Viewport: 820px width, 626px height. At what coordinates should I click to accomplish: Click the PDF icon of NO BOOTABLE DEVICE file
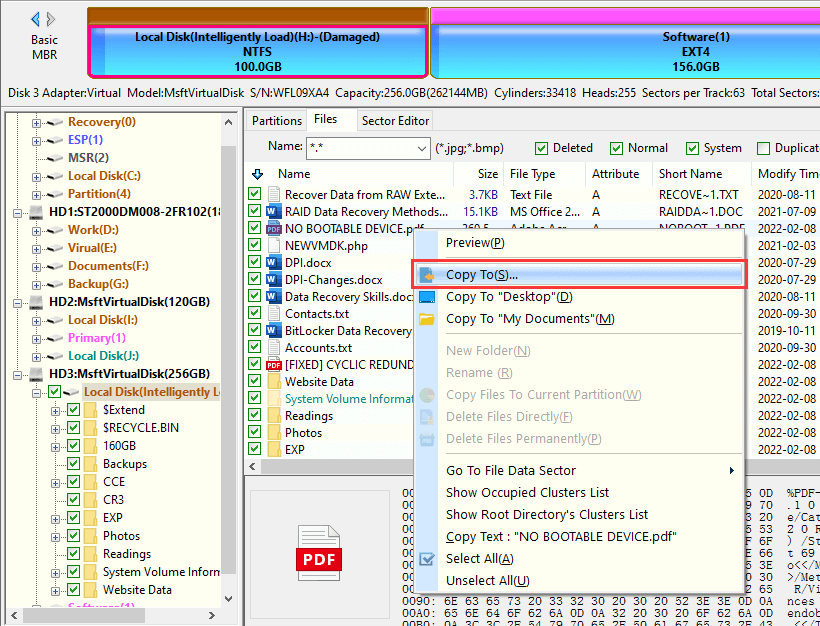275,229
